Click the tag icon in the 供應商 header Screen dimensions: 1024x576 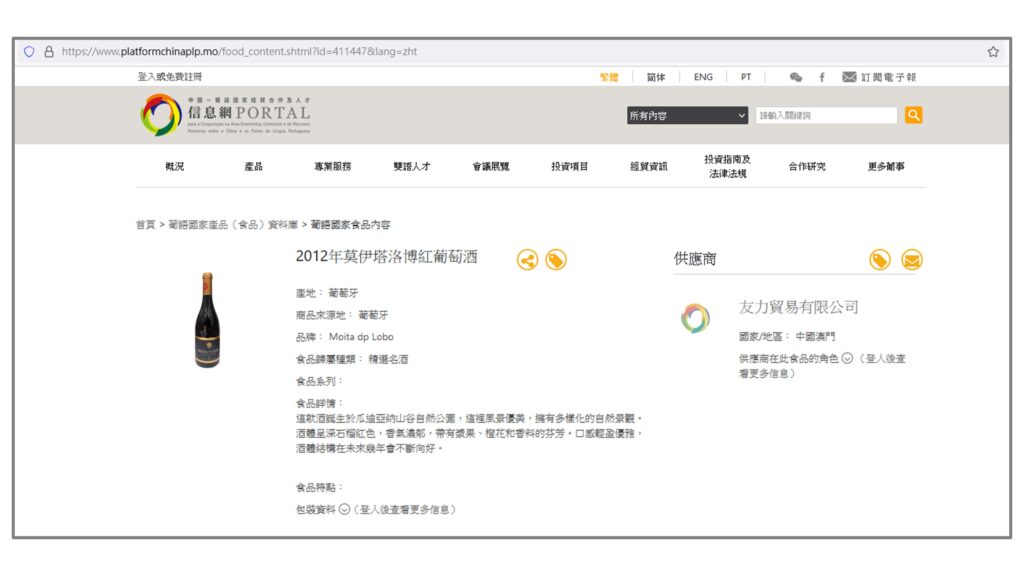tap(880, 260)
